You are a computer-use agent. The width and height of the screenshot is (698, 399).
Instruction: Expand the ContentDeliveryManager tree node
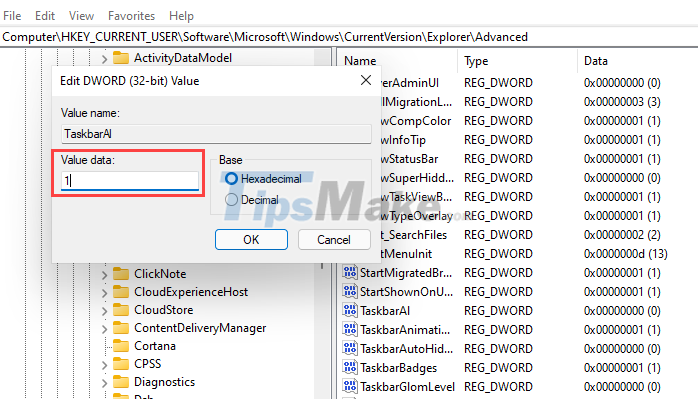104,329
